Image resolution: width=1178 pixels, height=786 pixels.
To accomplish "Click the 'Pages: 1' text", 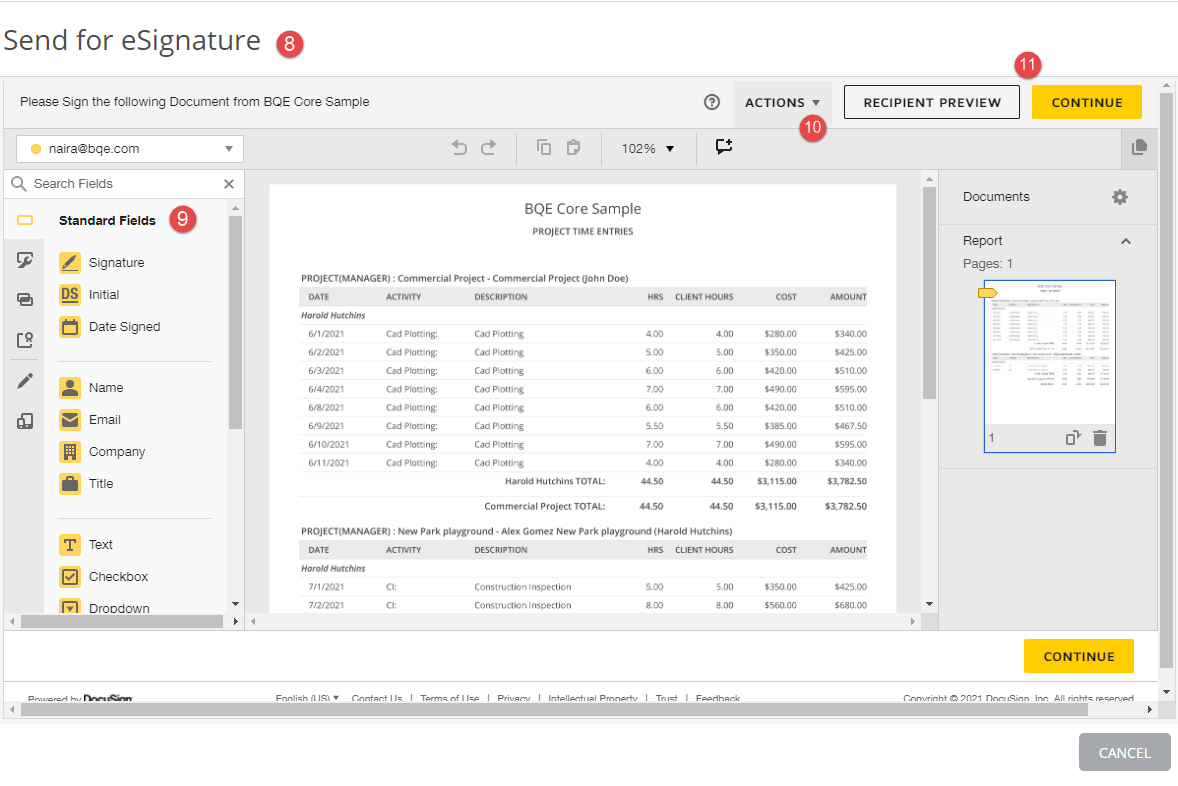I will (x=988, y=264).
